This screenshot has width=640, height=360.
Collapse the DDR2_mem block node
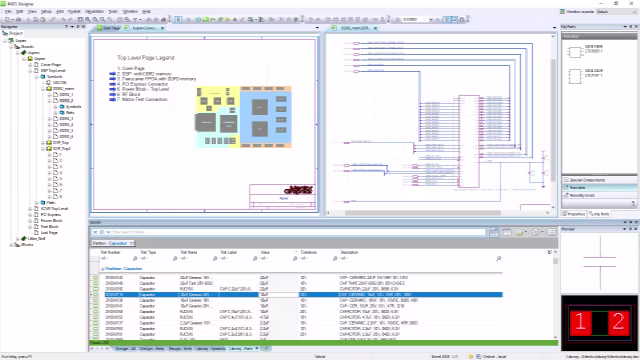pyautogui.click(x=43, y=89)
